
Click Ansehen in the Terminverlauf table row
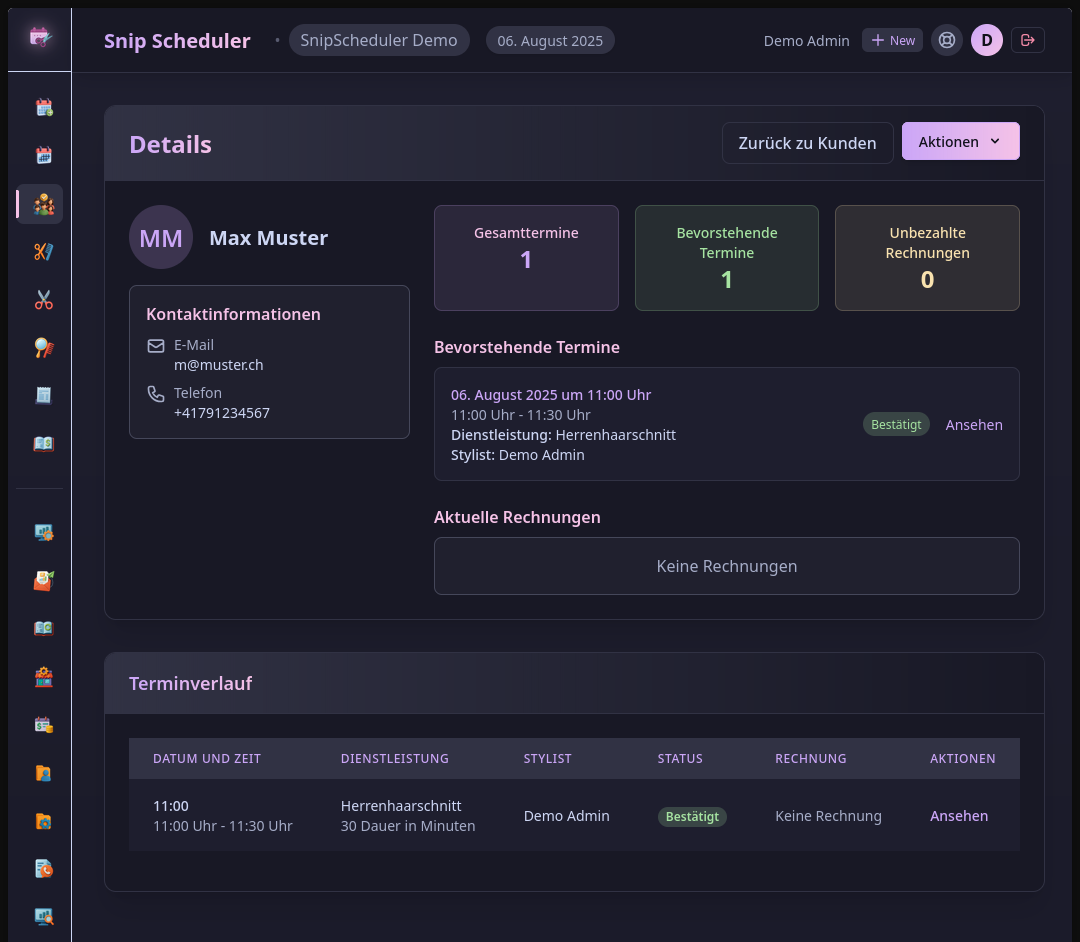(958, 816)
